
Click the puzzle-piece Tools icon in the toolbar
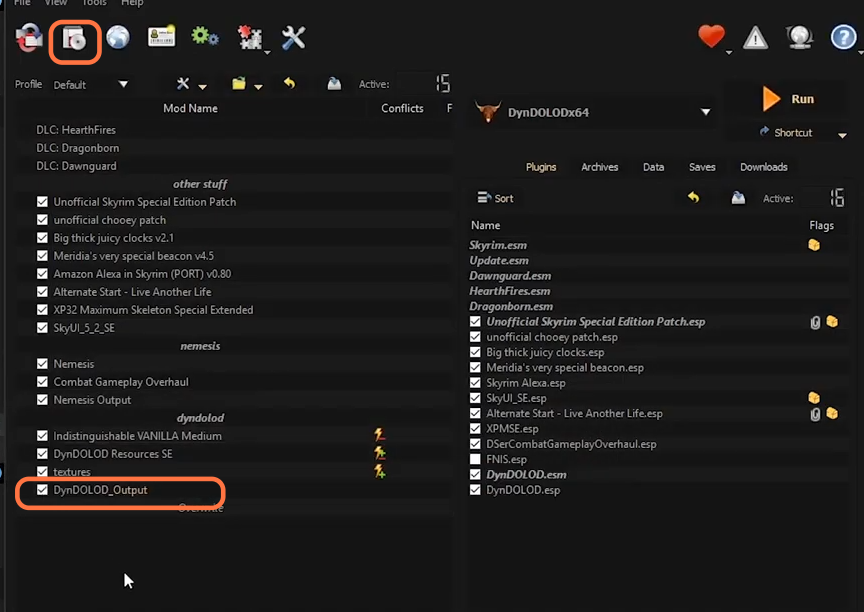pos(250,38)
